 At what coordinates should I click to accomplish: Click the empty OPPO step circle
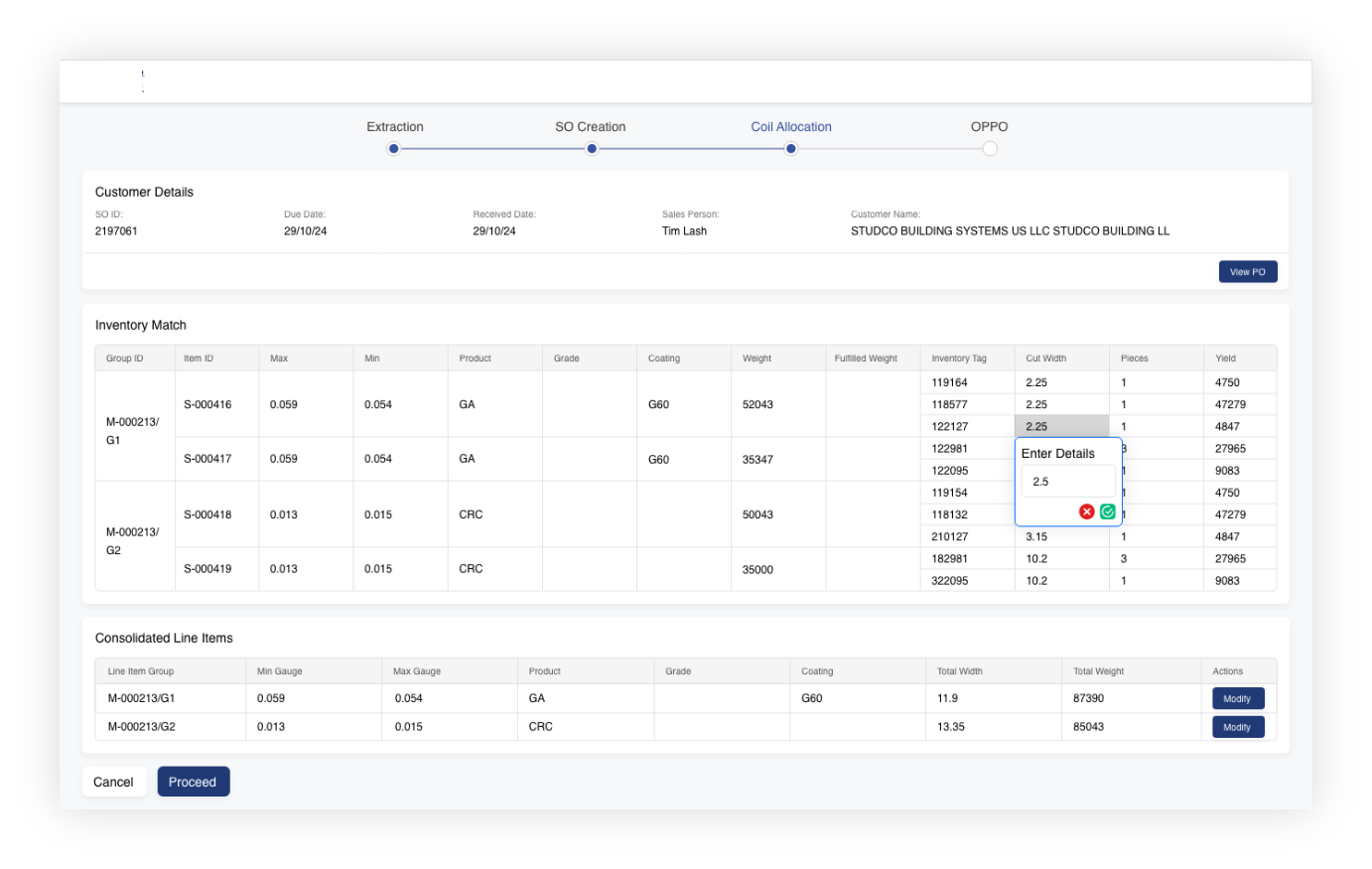click(990, 149)
